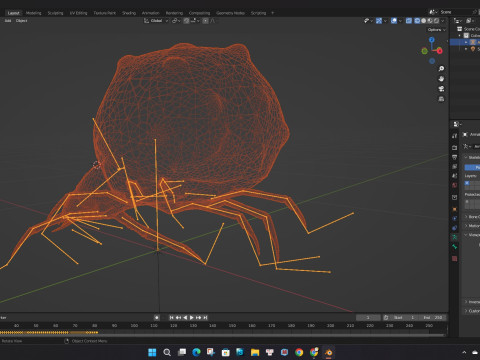The width and height of the screenshot is (480, 360).
Task: Open the World properties tab
Action: click(x=455, y=185)
